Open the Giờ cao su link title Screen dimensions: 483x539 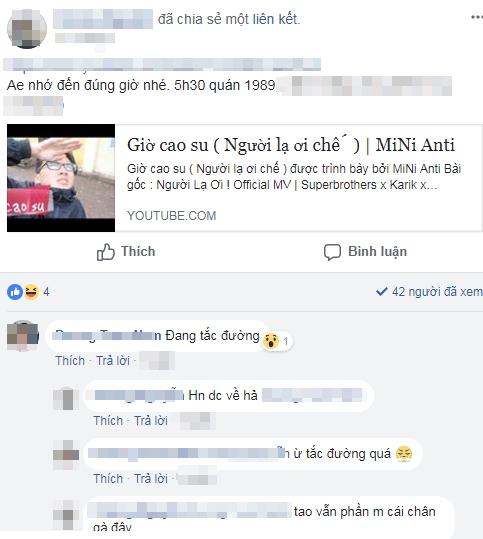291,145
